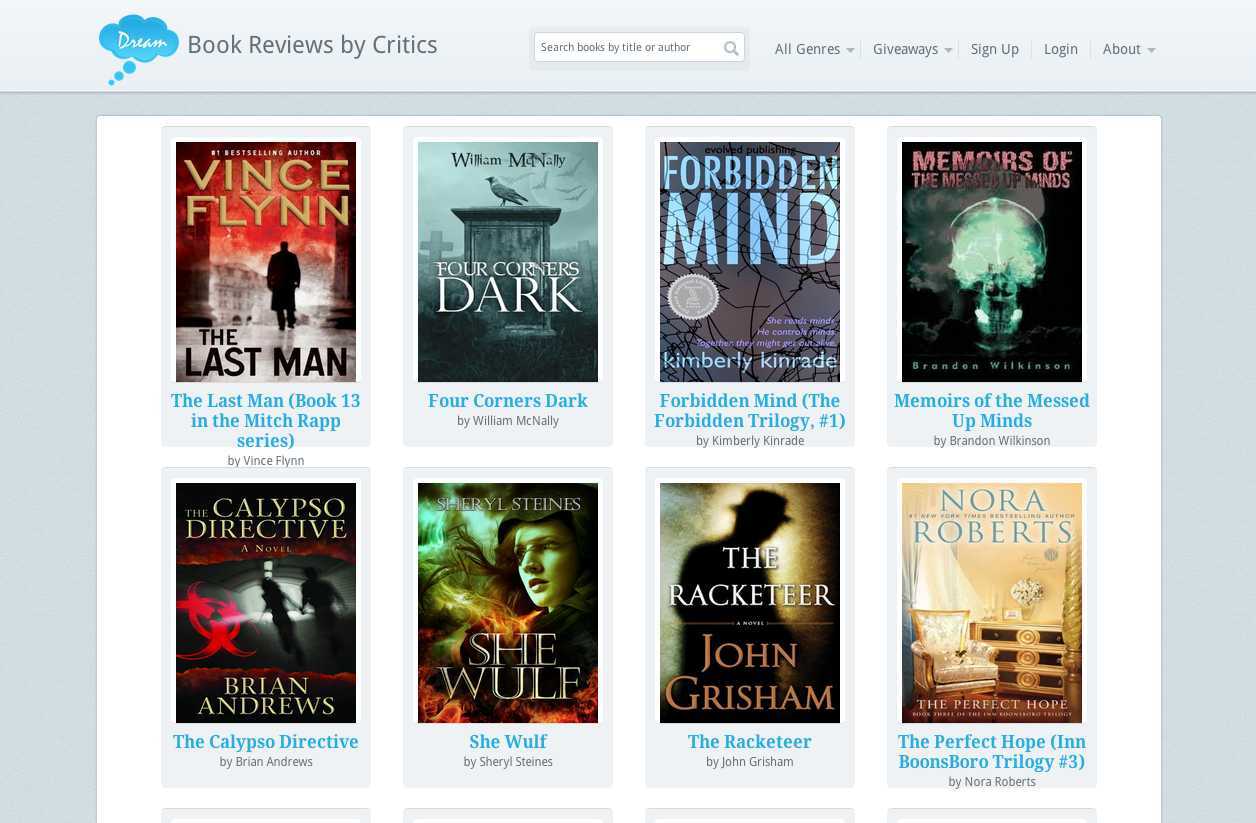Click the search magnifier icon

click(731, 48)
